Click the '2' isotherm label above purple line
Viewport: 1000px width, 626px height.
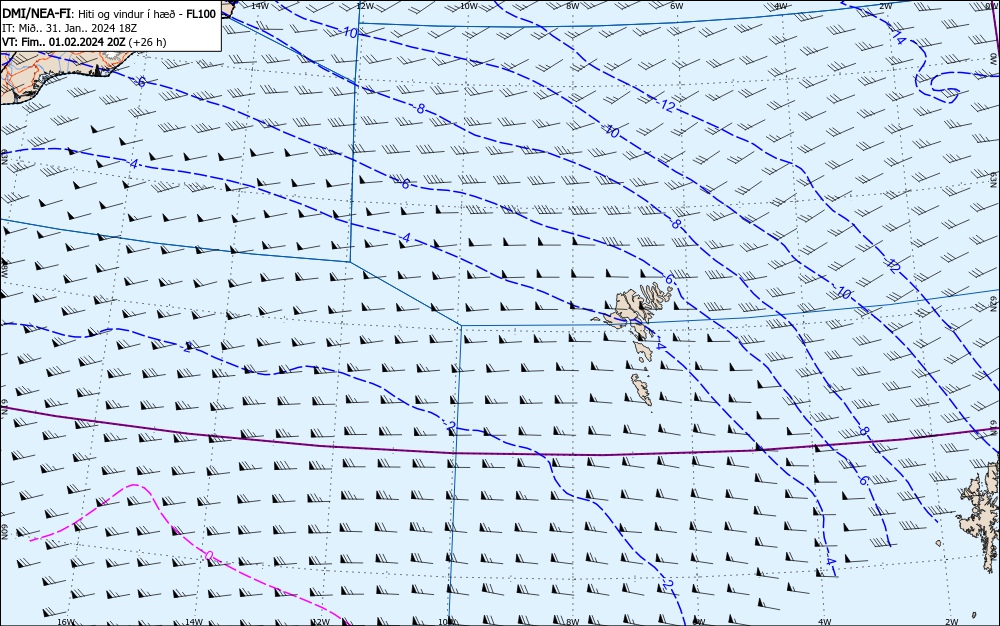[452, 426]
